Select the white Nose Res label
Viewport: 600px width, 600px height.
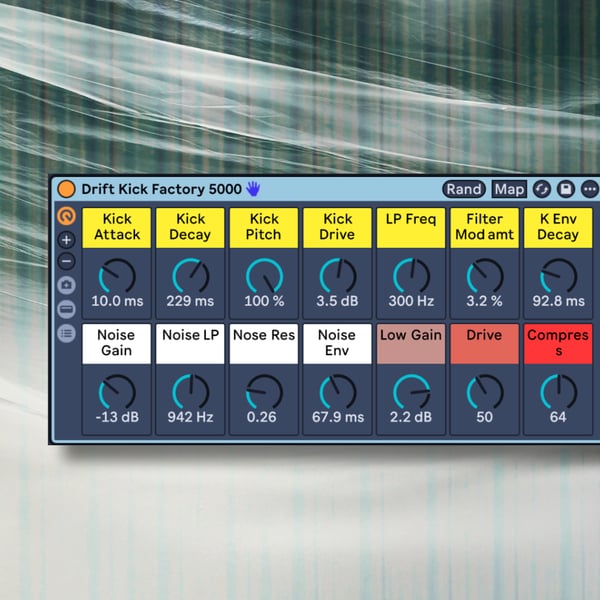point(264,344)
